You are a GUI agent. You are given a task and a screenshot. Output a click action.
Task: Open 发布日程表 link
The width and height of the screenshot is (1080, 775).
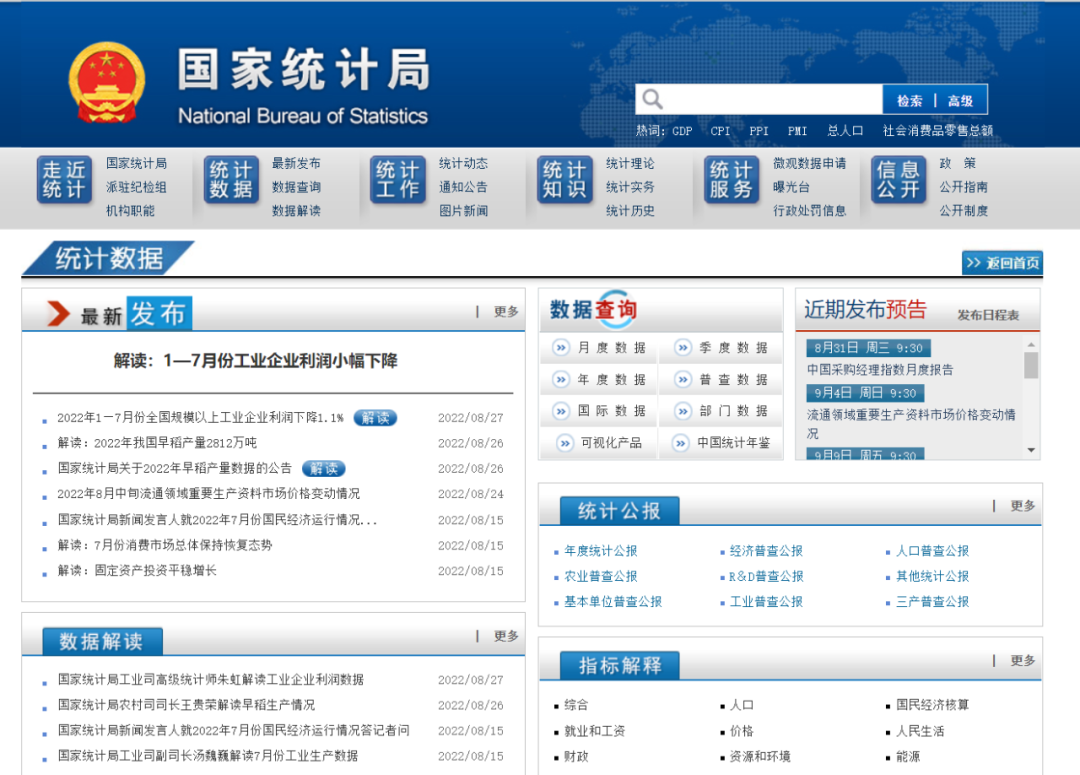point(988,315)
